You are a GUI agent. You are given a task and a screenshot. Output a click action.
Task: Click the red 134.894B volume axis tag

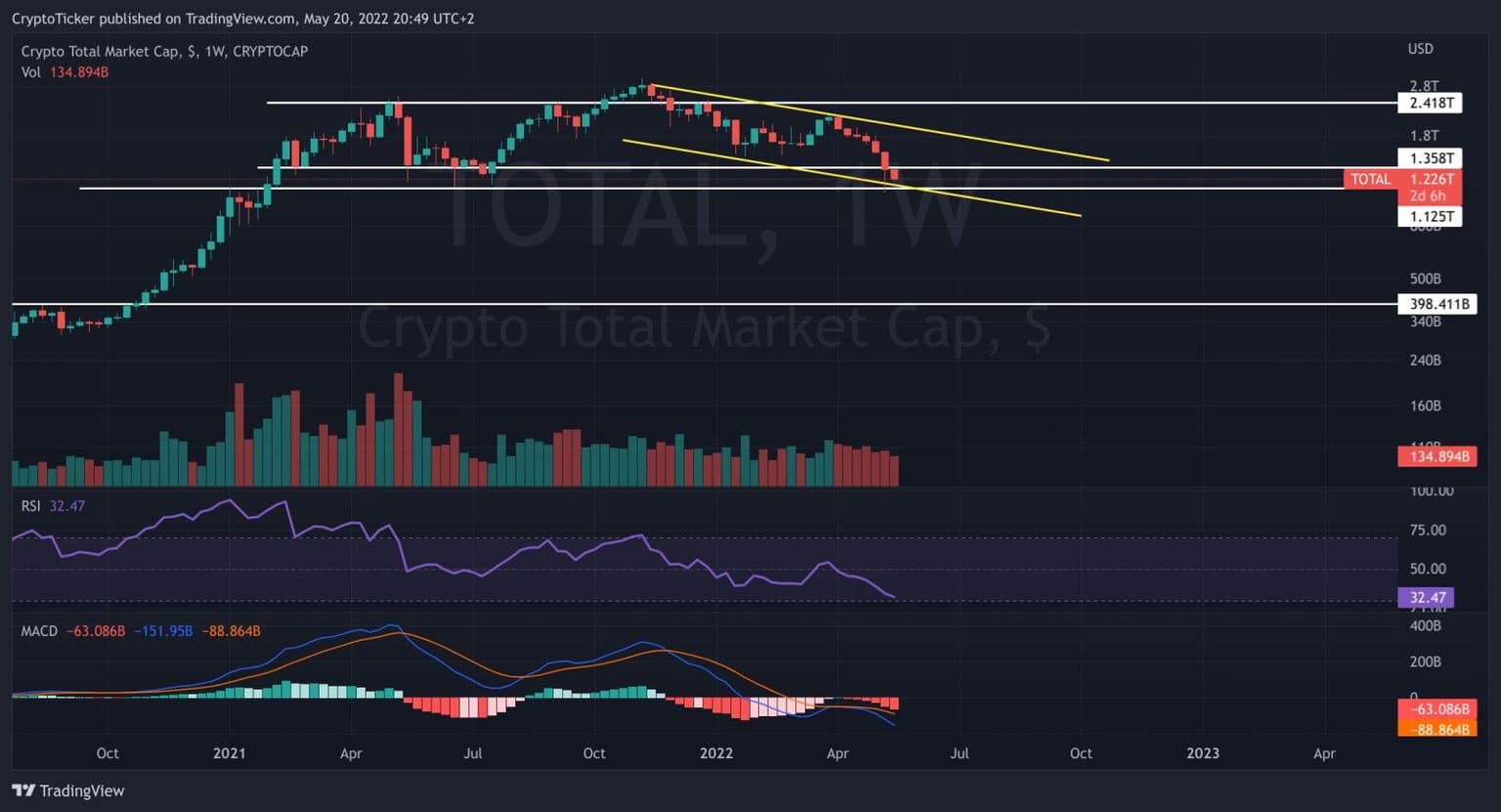[x=1437, y=456]
